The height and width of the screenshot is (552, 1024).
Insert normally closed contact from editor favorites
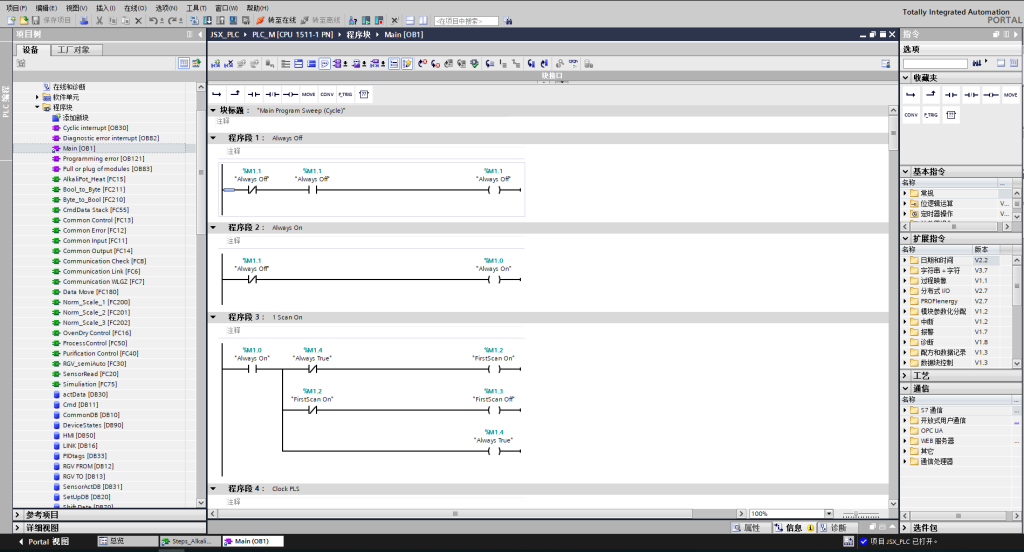[272, 94]
